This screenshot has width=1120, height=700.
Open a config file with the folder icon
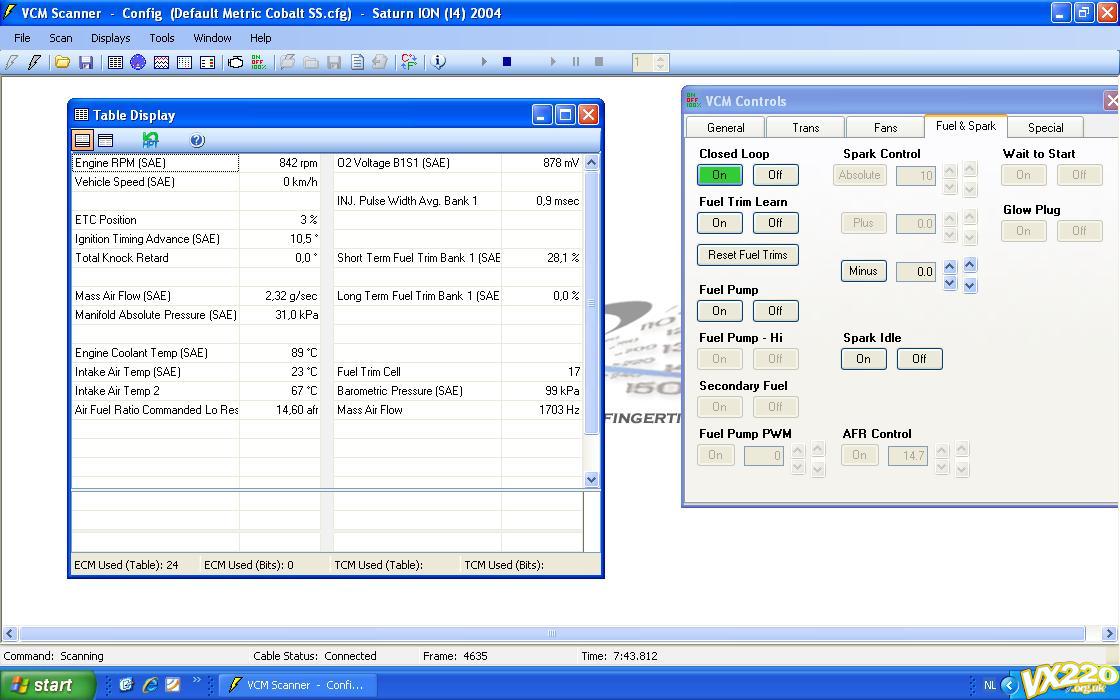[x=62, y=62]
